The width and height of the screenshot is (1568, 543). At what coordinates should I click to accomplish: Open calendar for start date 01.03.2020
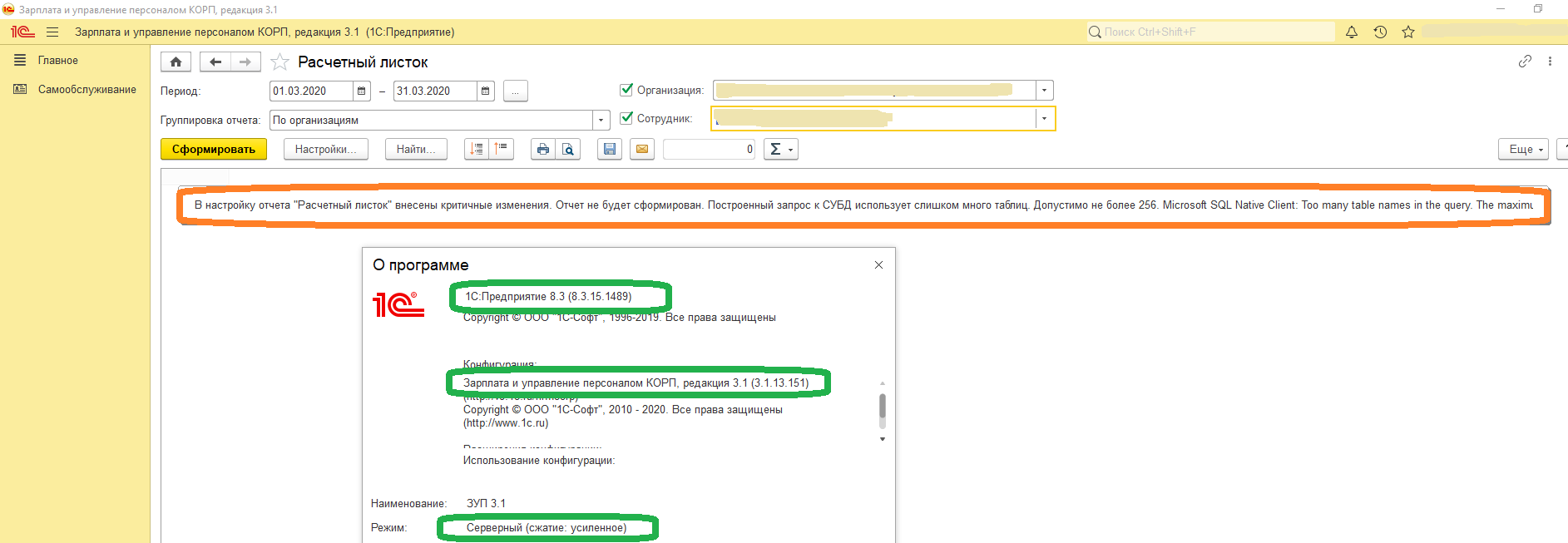pos(362,91)
